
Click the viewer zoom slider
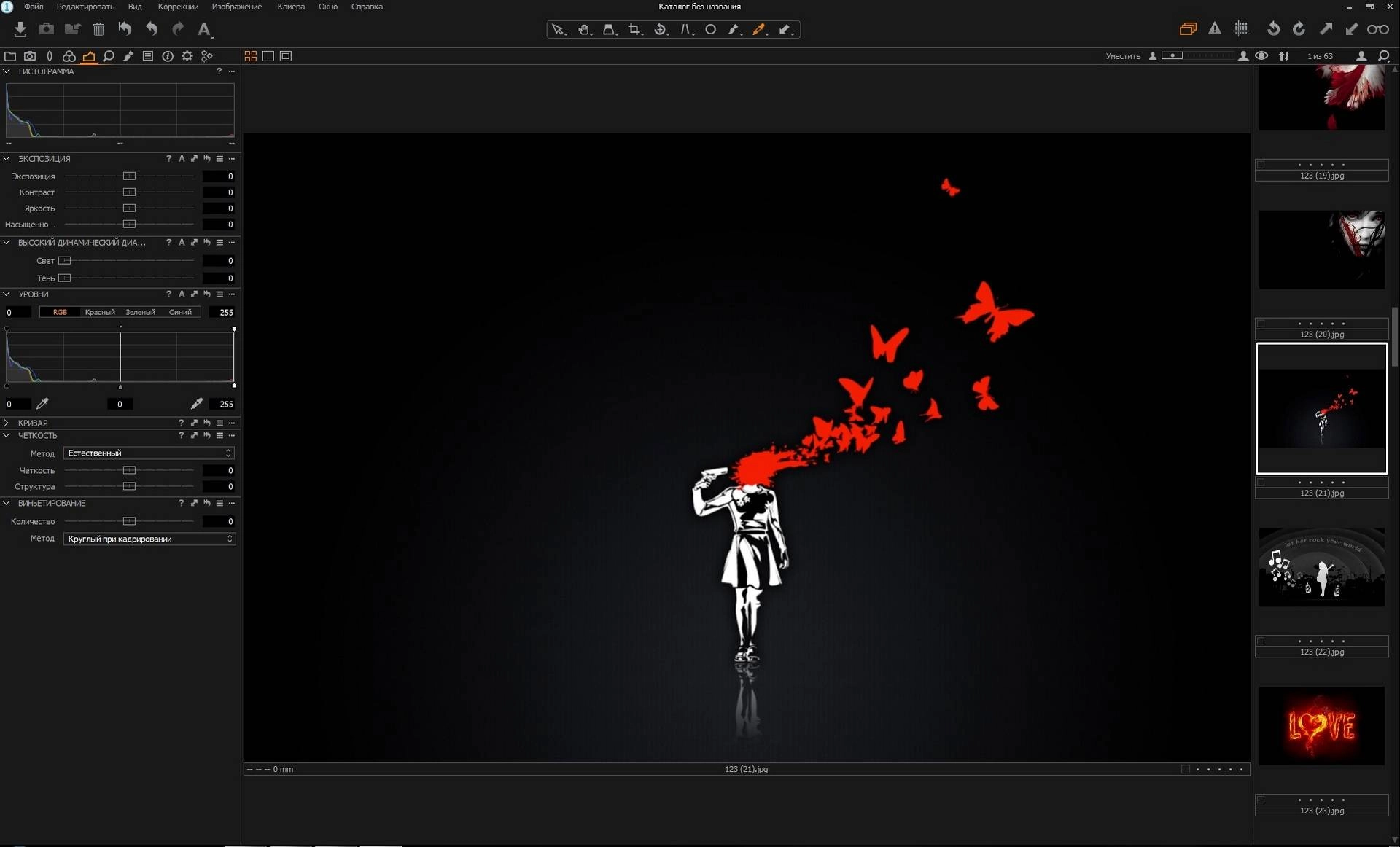(x=1197, y=56)
